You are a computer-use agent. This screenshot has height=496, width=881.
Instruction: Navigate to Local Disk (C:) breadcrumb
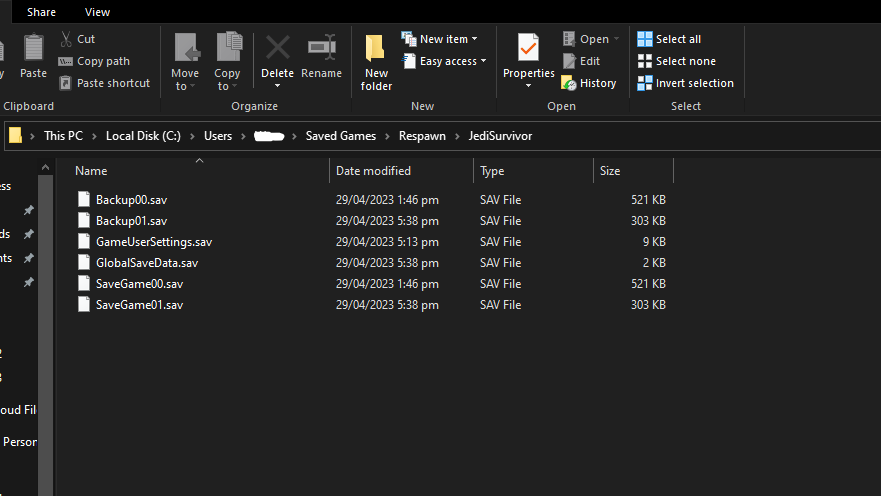pos(143,136)
